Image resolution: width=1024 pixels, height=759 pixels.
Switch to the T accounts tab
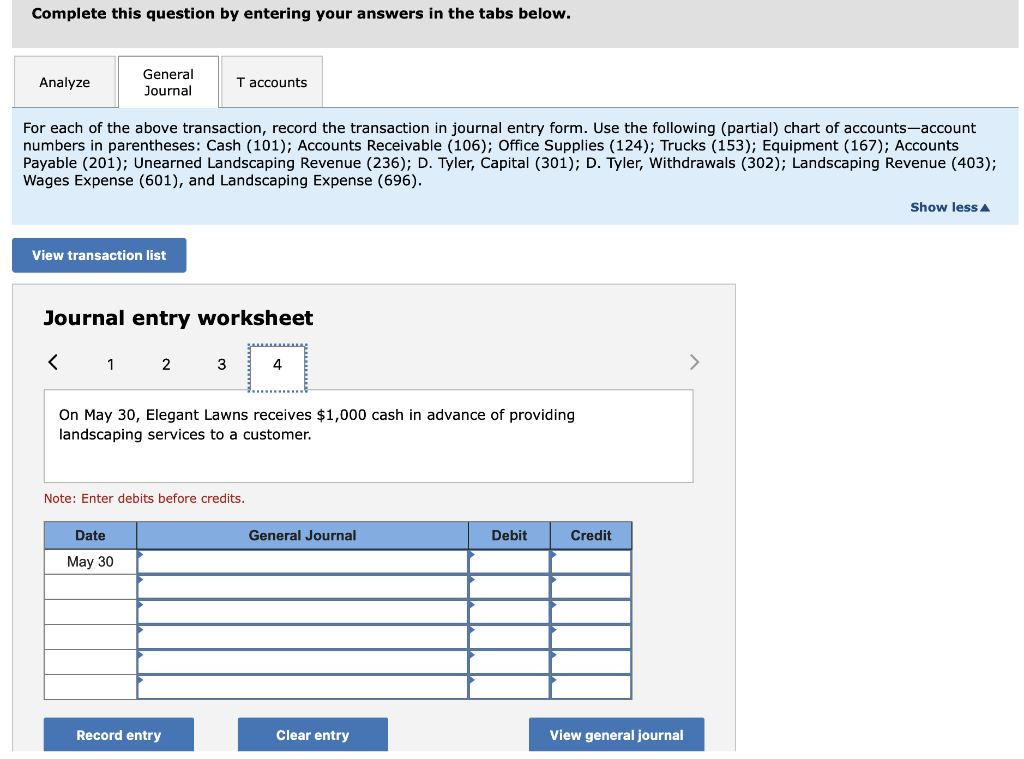point(271,81)
